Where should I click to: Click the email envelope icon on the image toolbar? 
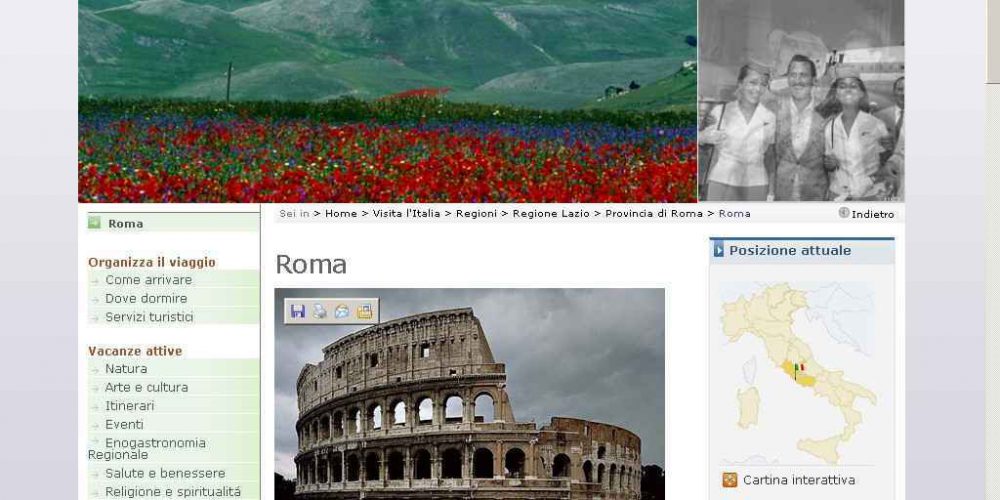[x=342, y=311]
